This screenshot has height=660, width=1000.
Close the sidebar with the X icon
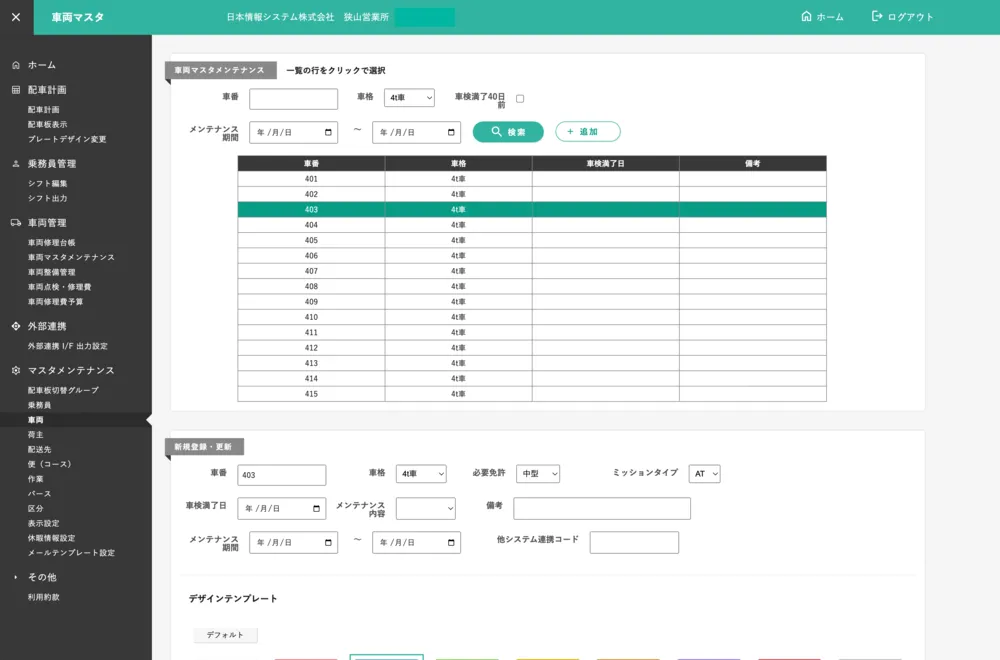(16, 17)
